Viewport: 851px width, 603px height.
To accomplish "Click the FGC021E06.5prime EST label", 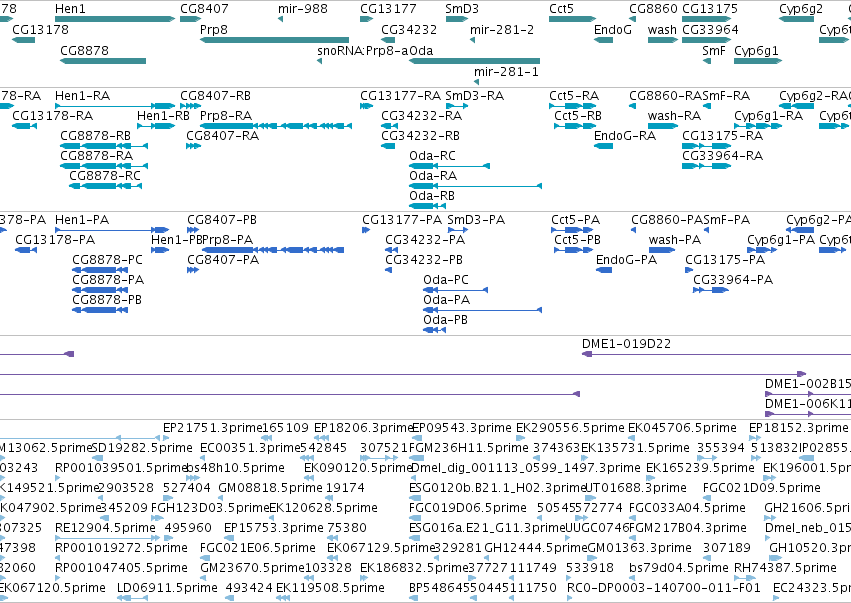I will click(257, 548).
